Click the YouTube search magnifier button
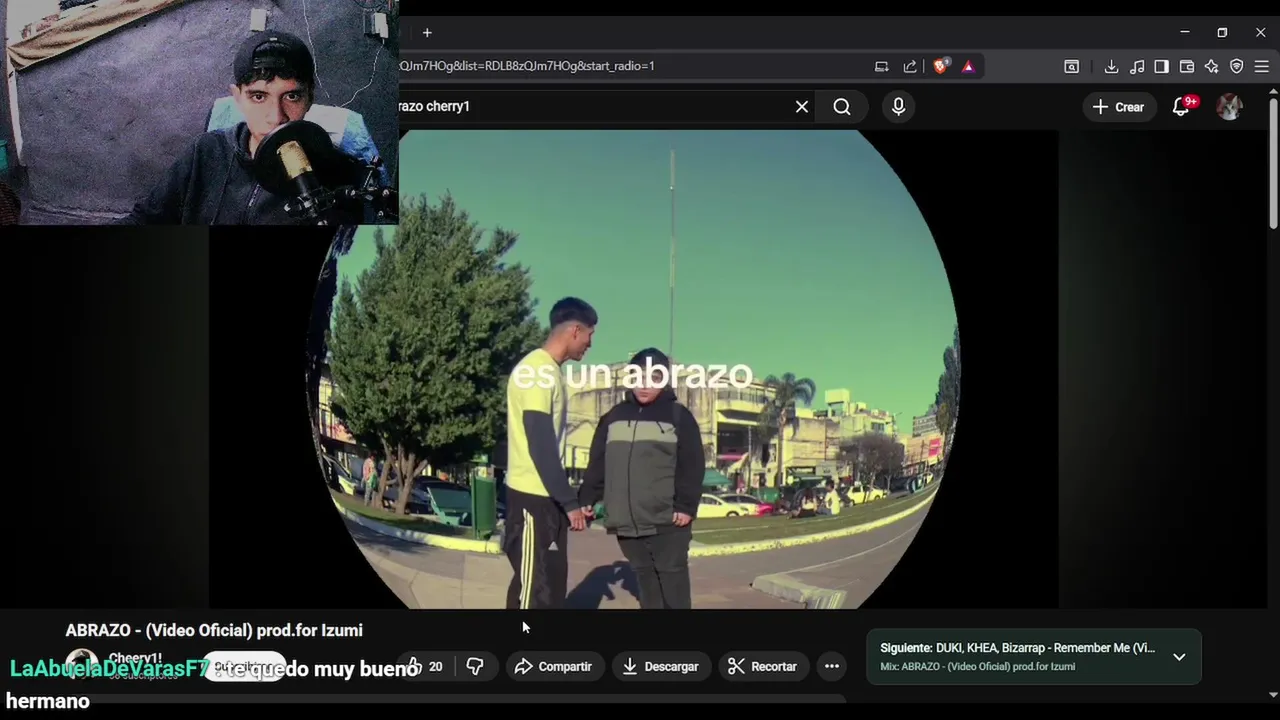This screenshot has height=720, width=1280. [842, 107]
